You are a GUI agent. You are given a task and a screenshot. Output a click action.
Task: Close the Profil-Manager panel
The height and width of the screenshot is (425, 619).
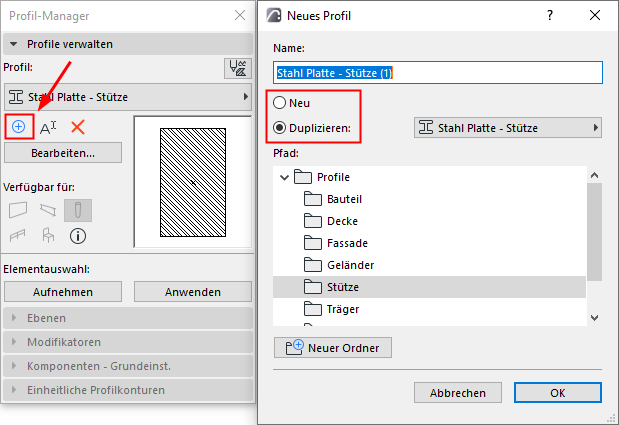(x=240, y=15)
